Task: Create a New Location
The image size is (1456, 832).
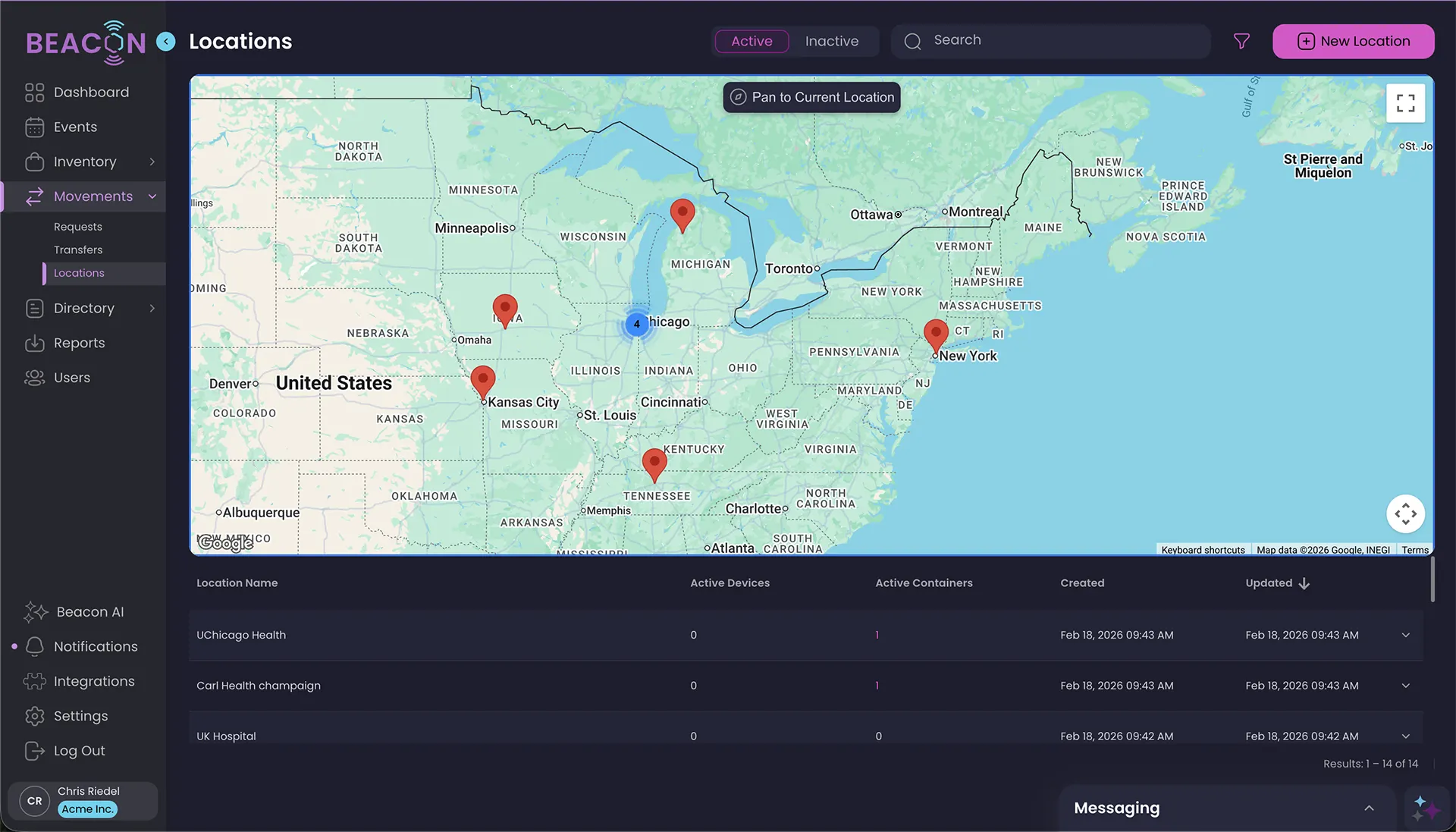Action: click(x=1353, y=41)
